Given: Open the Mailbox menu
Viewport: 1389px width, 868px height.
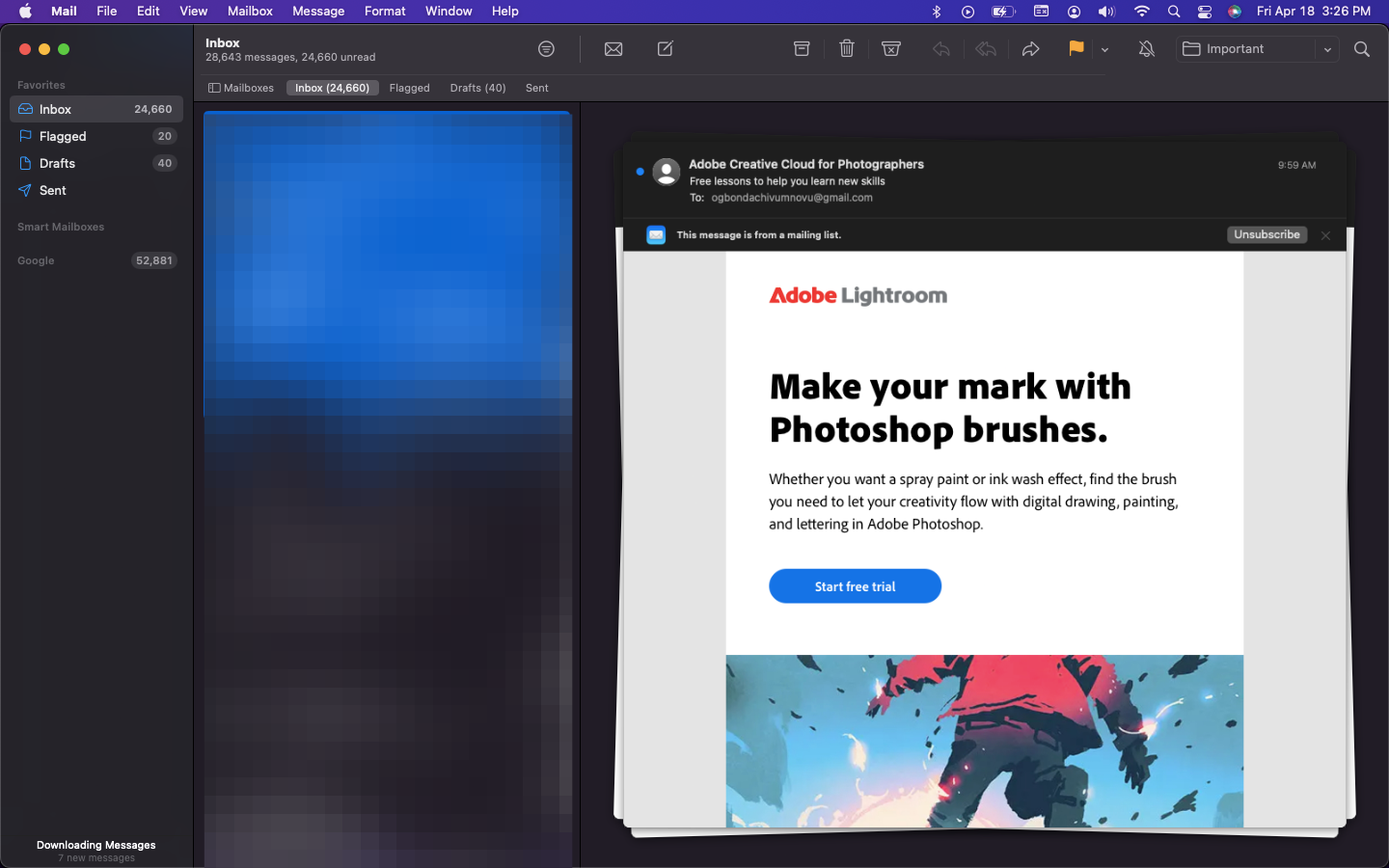Looking at the screenshot, I should (250, 12).
